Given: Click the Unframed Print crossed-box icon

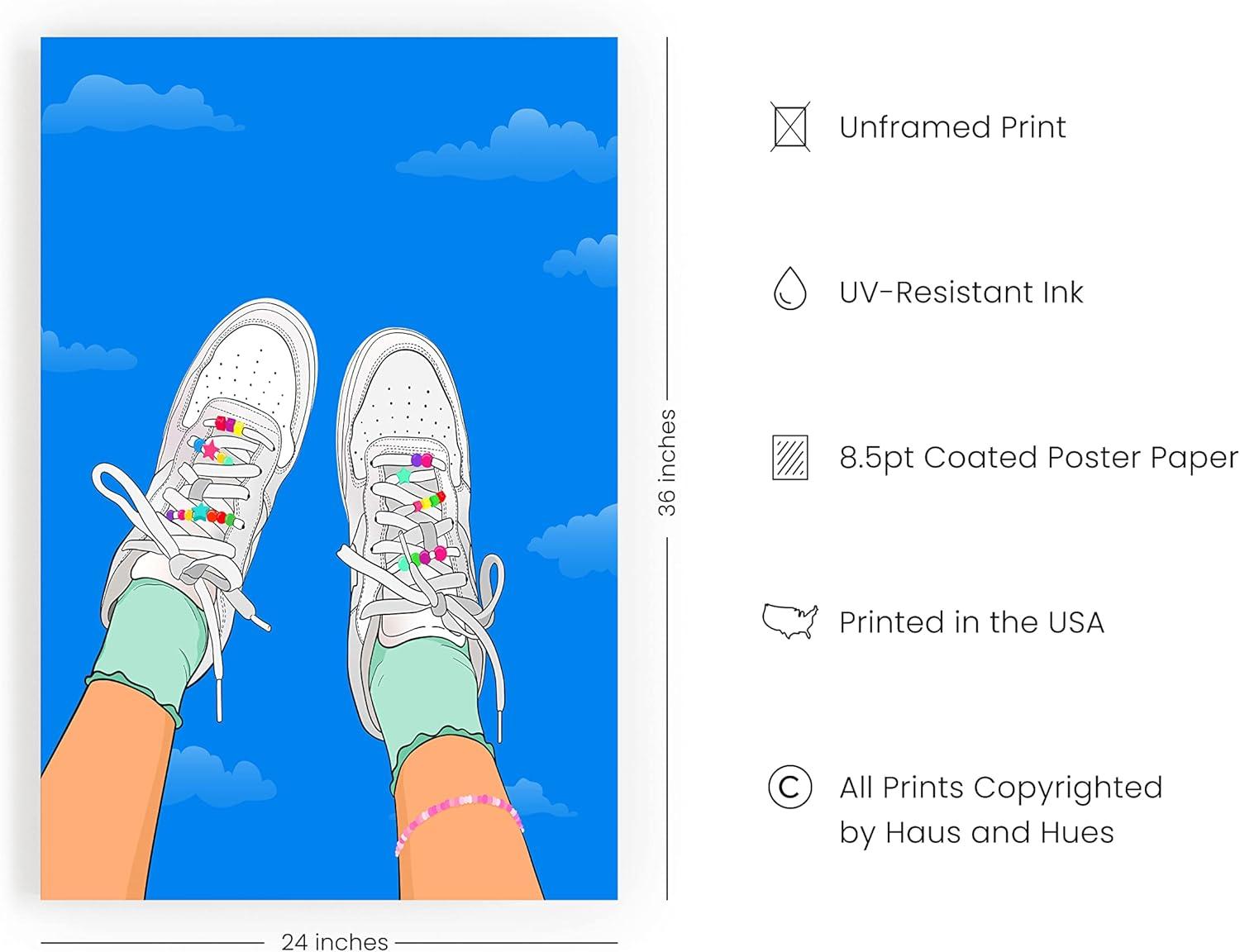Looking at the screenshot, I should tap(789, 126).
